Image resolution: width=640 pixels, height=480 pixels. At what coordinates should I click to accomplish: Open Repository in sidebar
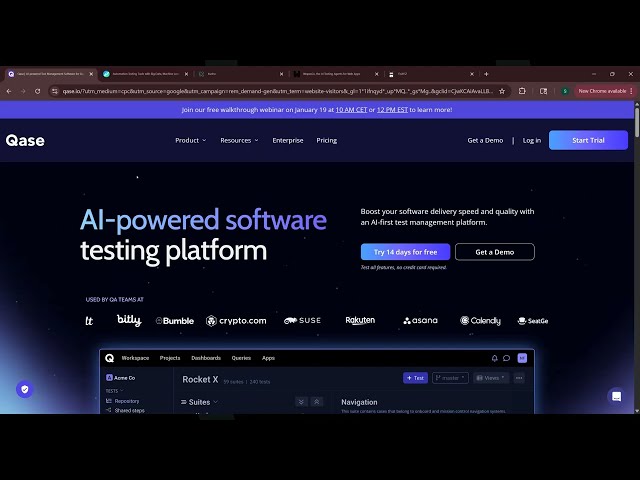(x=122, y=401)
